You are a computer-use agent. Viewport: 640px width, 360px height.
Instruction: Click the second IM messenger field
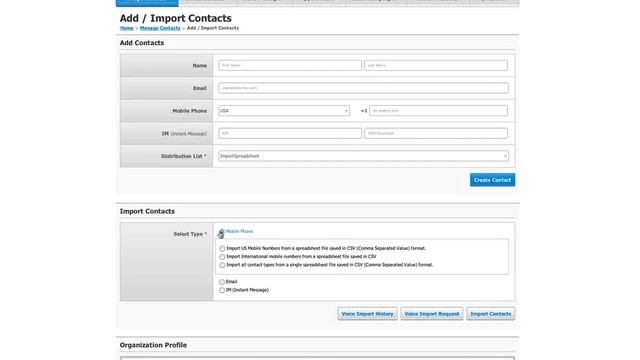[x=436, y=133]
